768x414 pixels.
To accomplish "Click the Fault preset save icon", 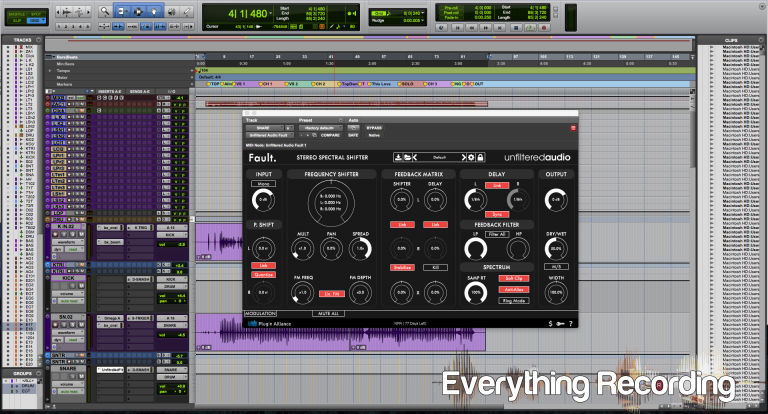I will click(x=398, y=157).
